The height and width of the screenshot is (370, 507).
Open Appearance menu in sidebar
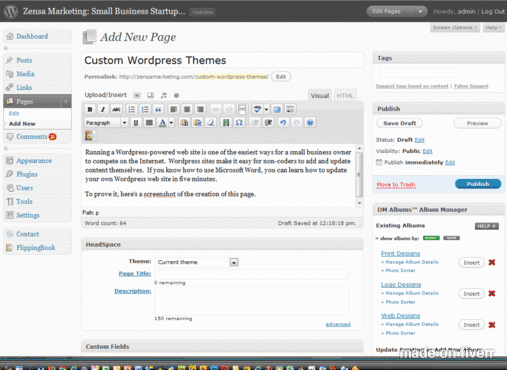pyautogui.click(x=34, y=161)
